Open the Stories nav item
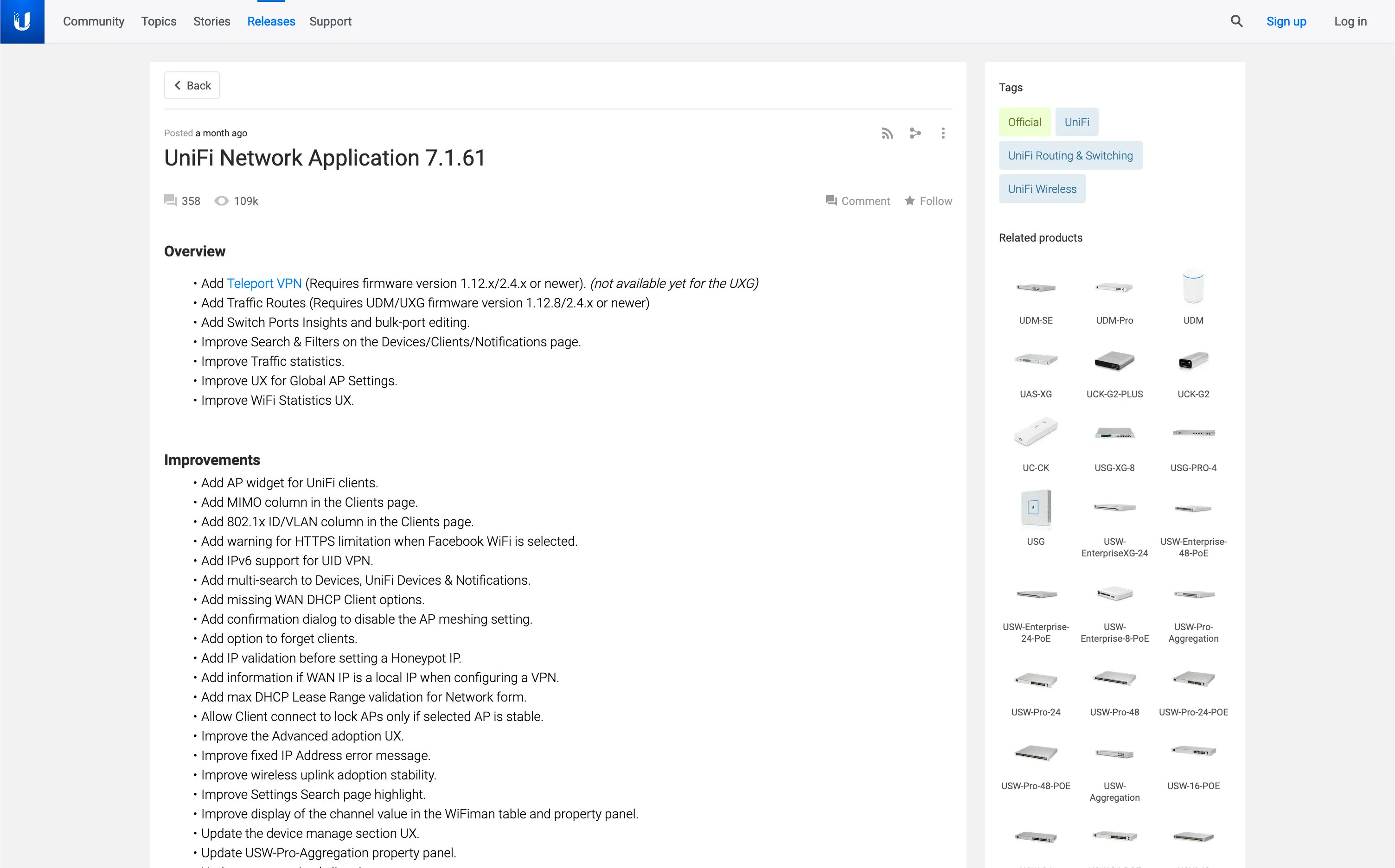The height and width of the screenshot is (868, 1395). 212,21
